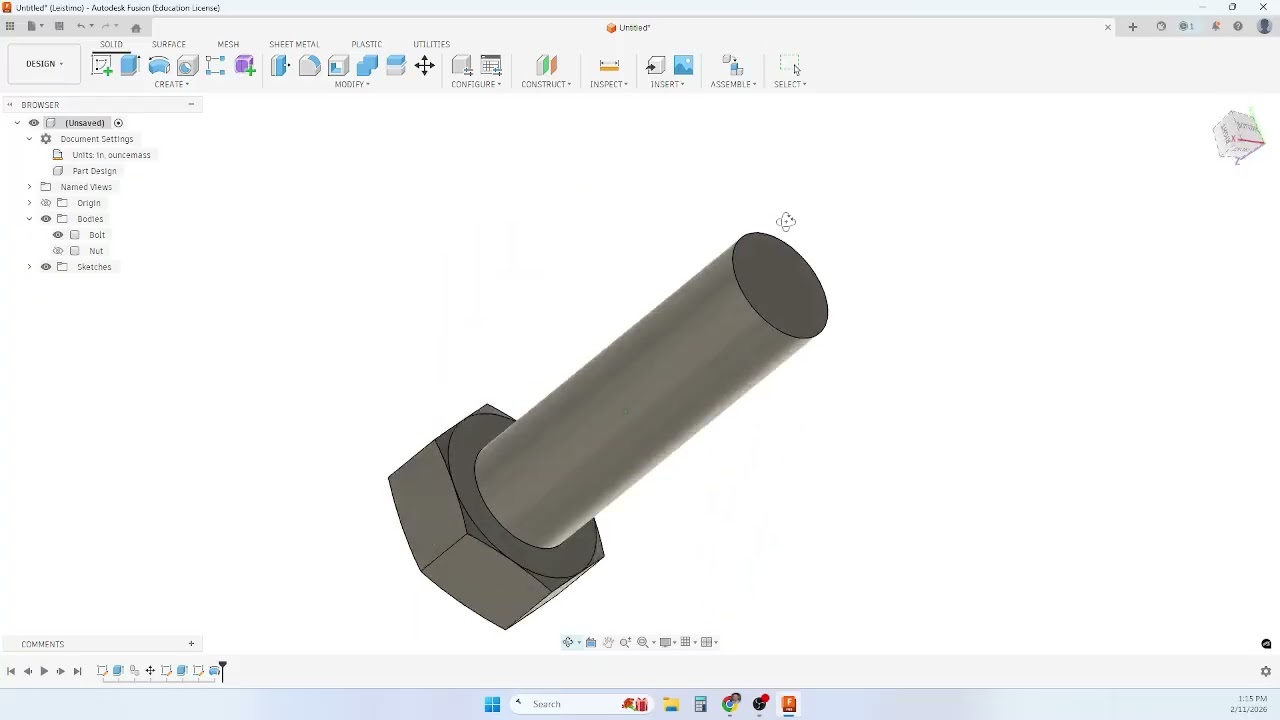This screenshot has height=720, width=1280.
Task: Switch to the SURFACE tab
Action: [169, 44]
